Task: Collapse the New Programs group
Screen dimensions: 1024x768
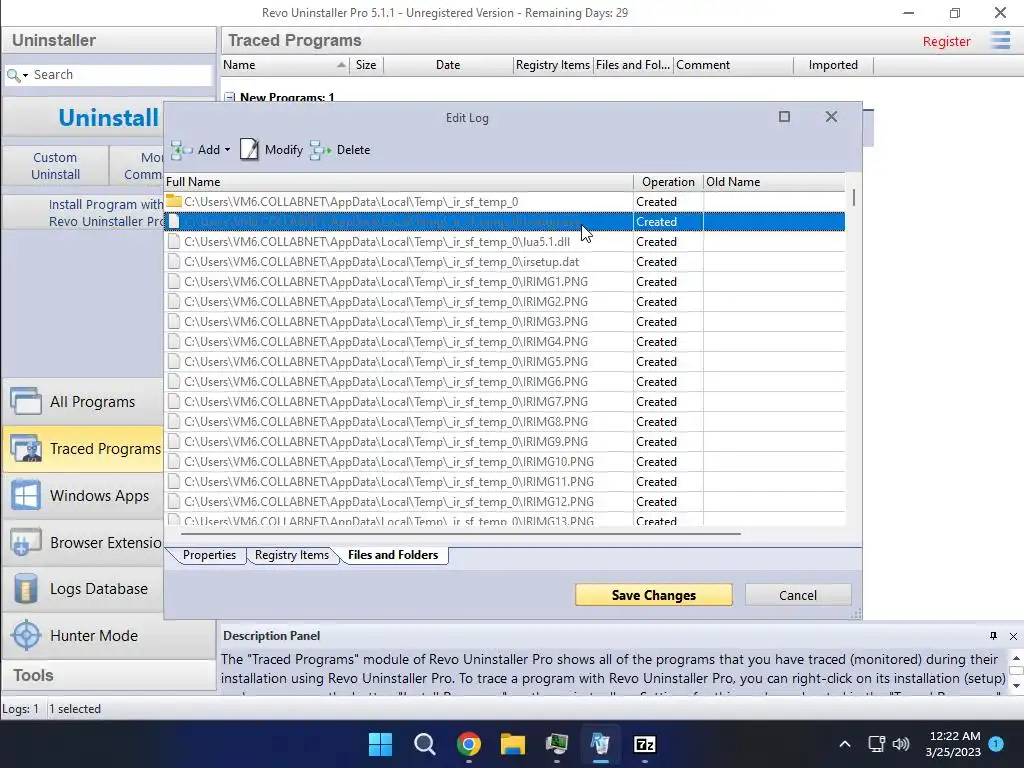Action: (230, 97)
